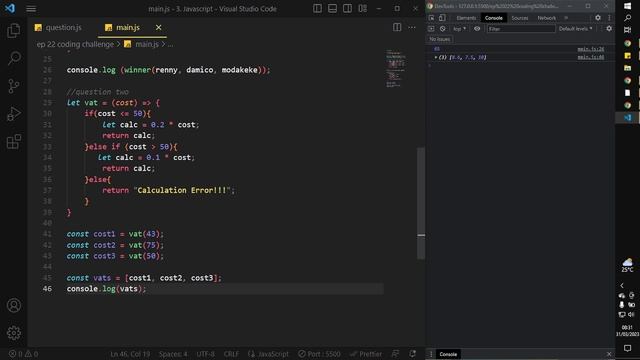
Task: Open the 'Default levels' dropdown
Action: 576,29
